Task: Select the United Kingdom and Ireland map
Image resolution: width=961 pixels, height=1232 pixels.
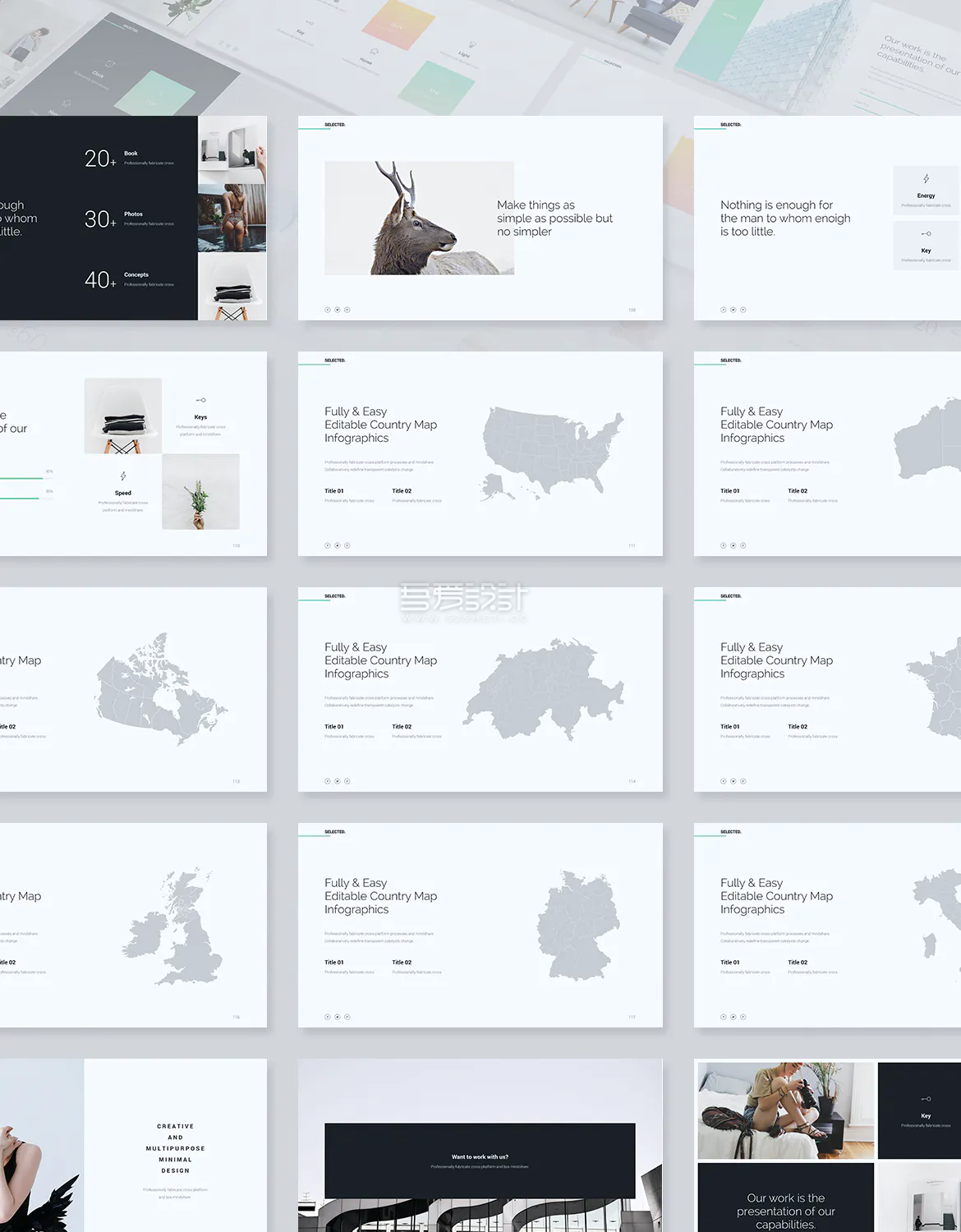Action: (175, 928)
